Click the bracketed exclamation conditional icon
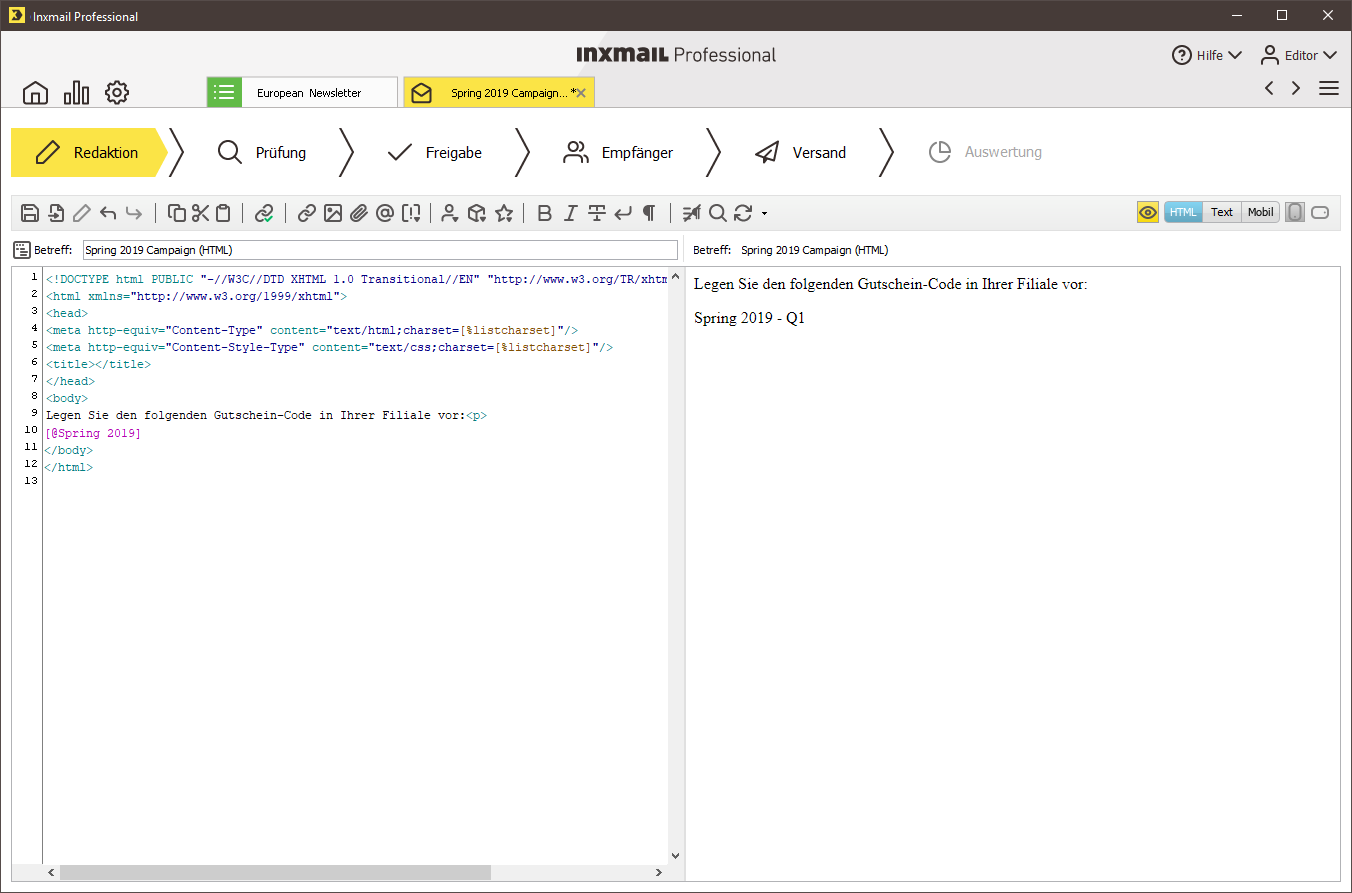 point(411,213)
